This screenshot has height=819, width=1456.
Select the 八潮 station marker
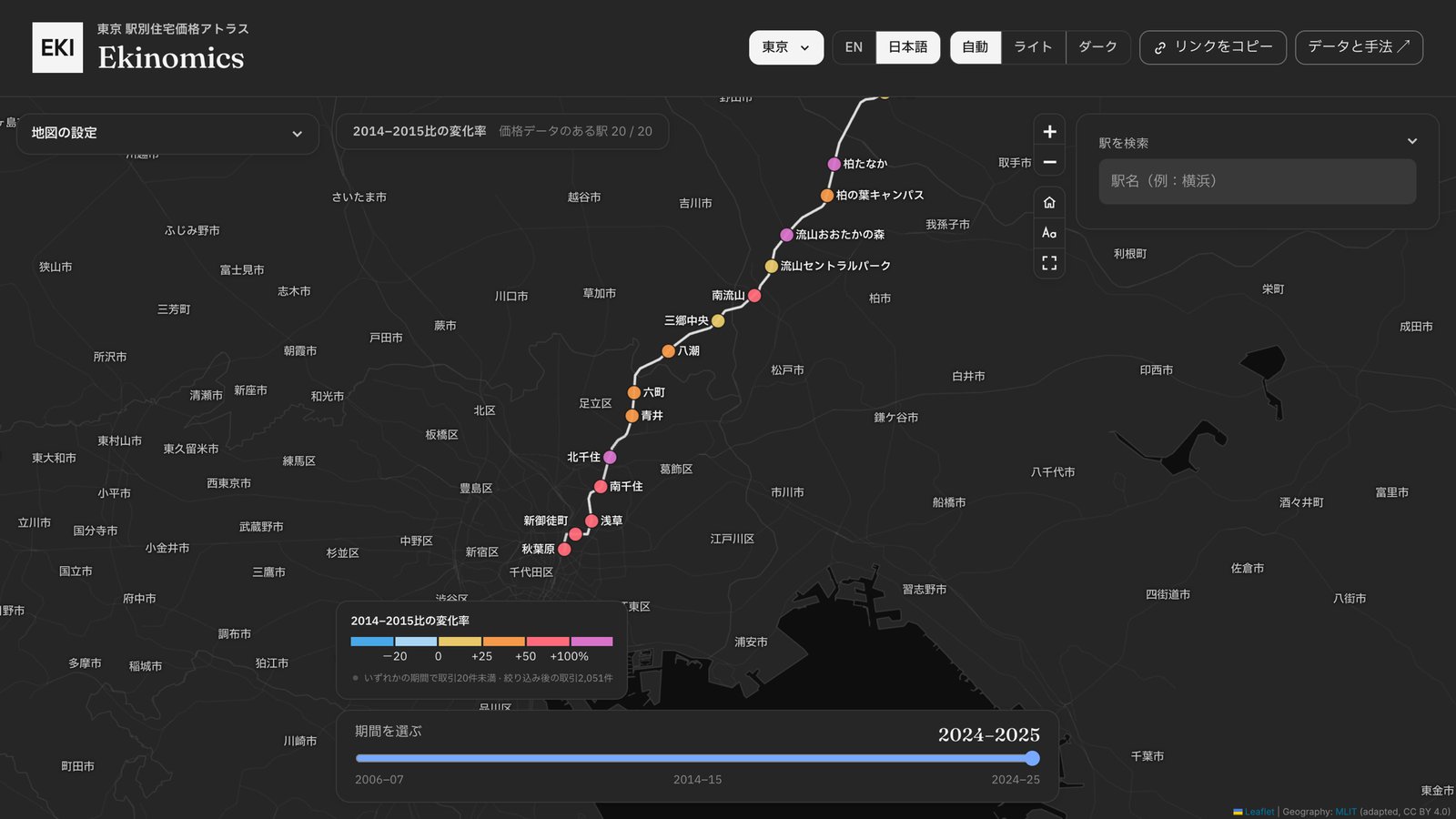point(668,351)
